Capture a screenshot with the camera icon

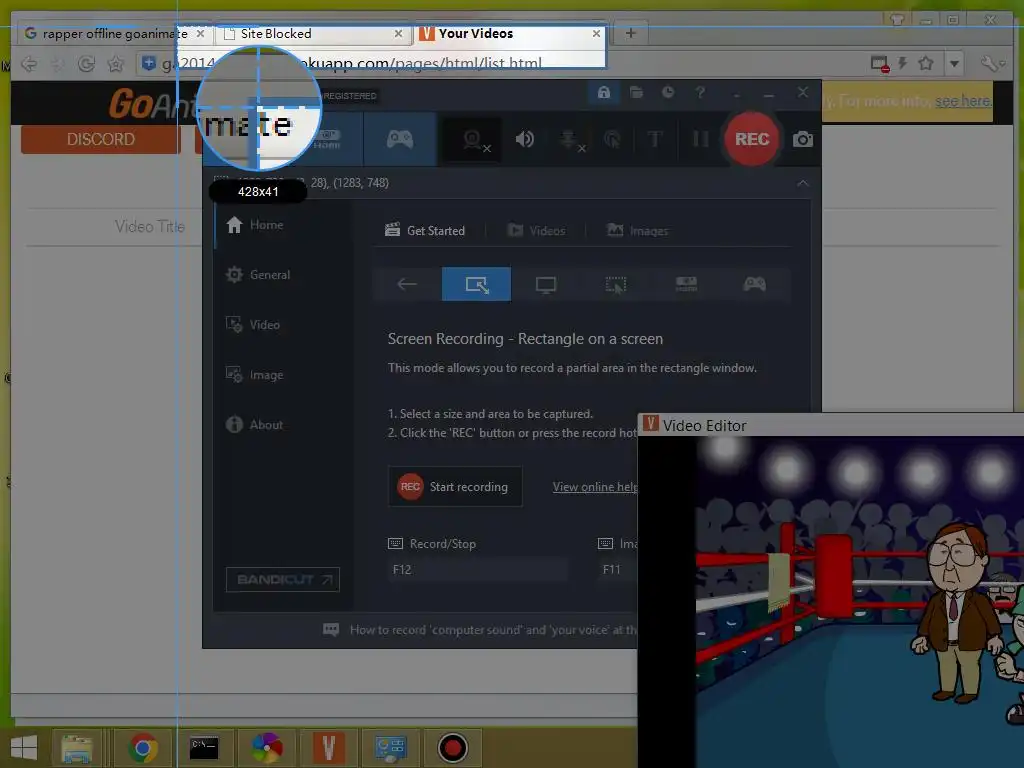pos(803,139)
